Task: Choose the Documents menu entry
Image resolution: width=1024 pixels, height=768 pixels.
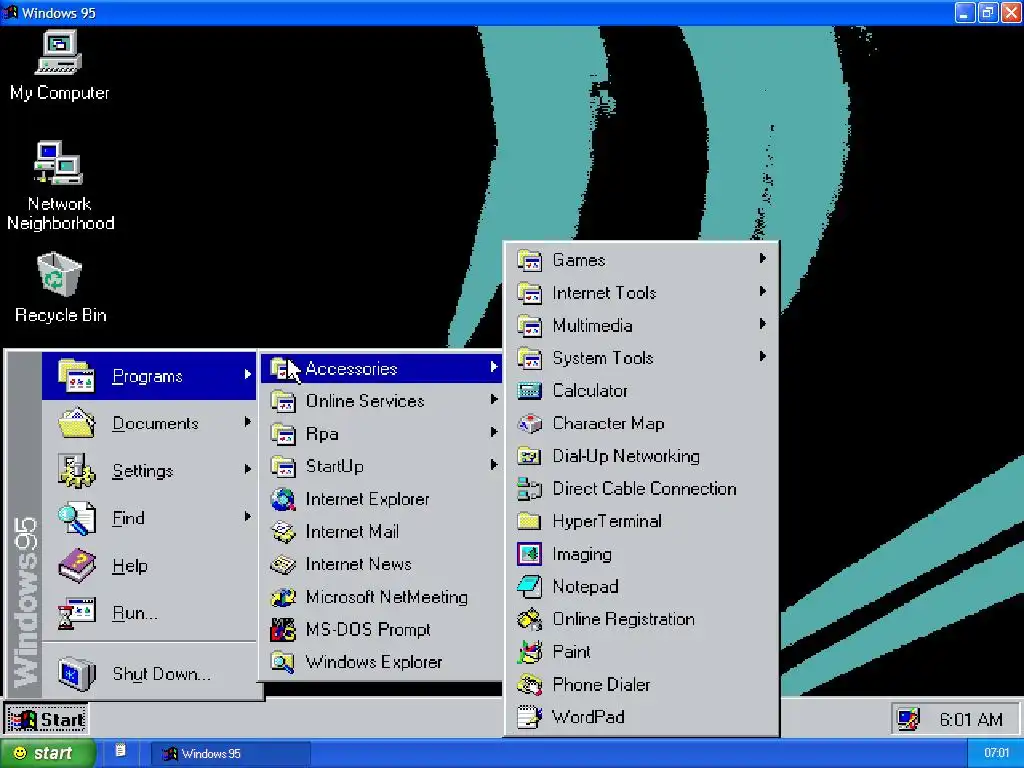Action: point(150,423)
